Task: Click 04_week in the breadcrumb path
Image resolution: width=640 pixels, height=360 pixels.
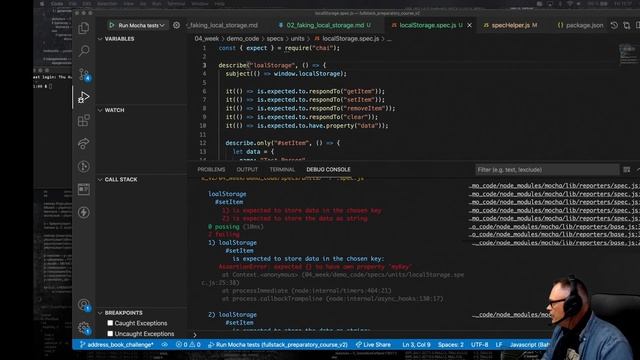Action: pos(207,39)
